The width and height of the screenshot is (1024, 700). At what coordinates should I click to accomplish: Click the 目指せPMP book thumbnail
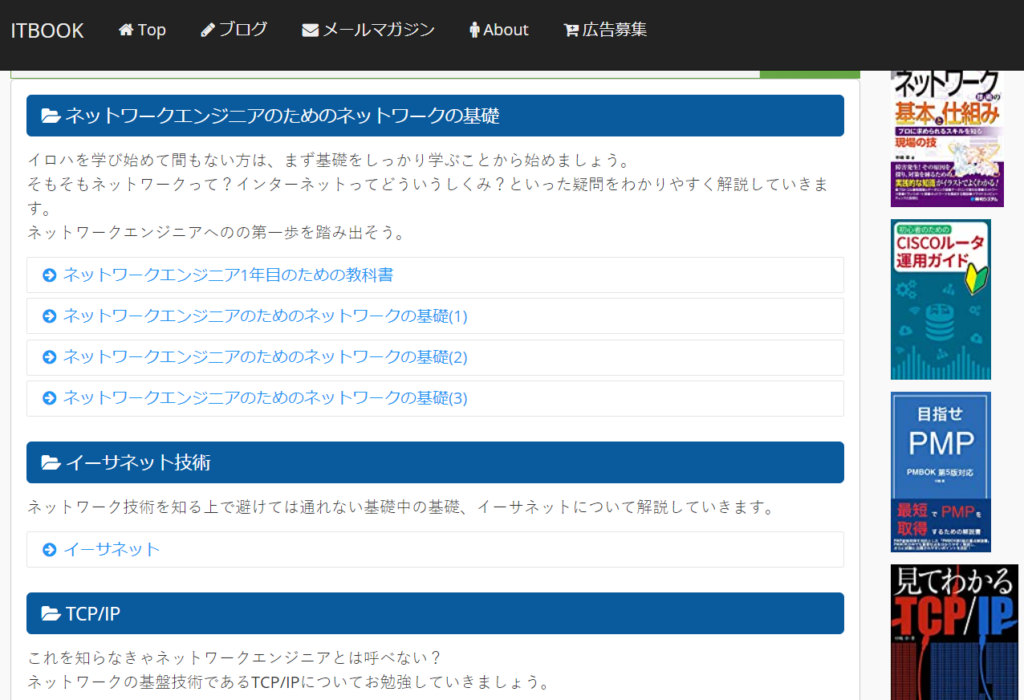click(940, 470)
